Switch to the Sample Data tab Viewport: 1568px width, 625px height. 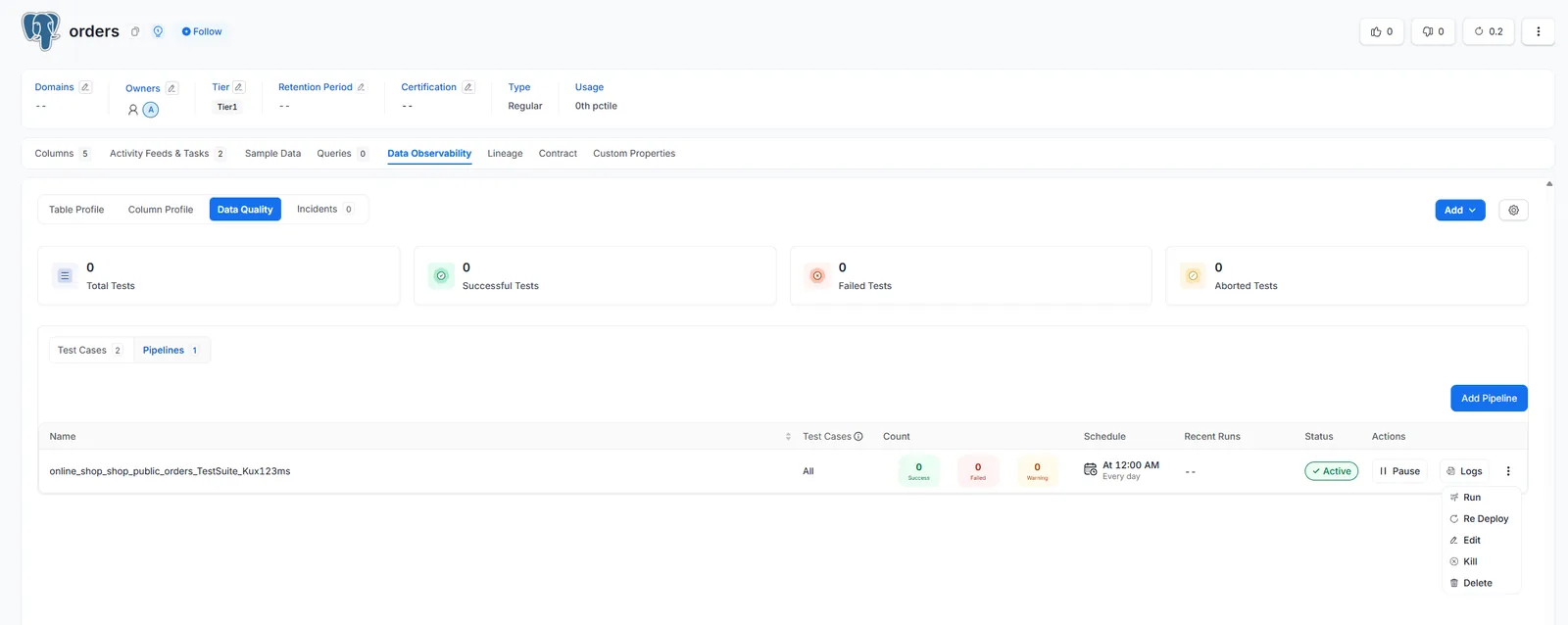tap(272, 154)
